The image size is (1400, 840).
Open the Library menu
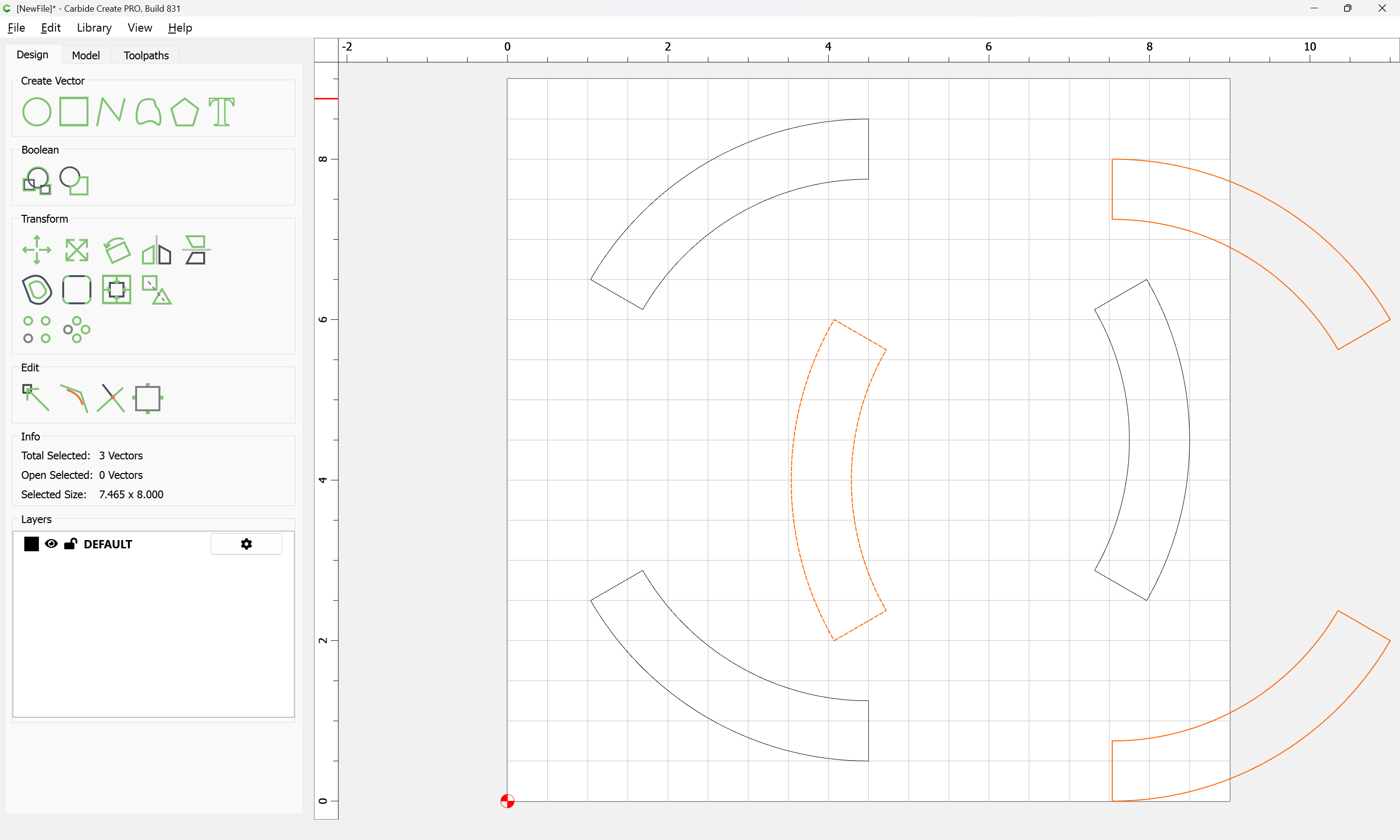94,28
